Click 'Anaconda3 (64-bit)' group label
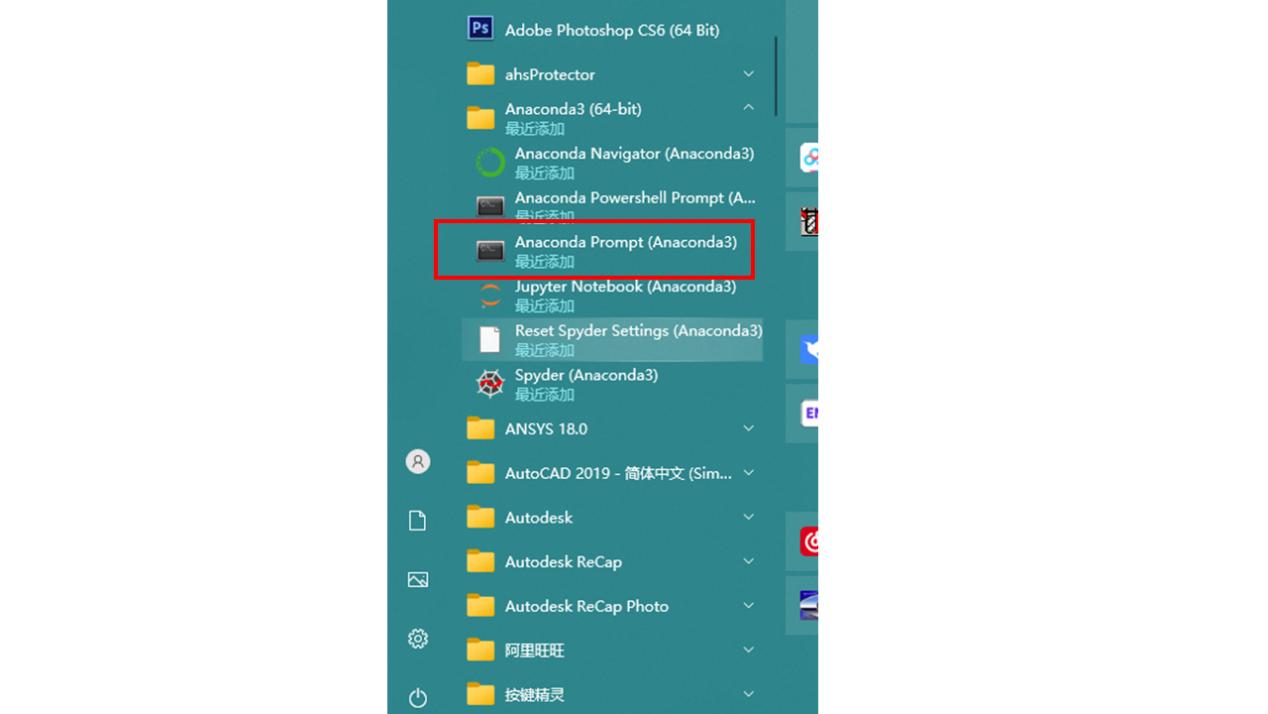 click(573, 109)
